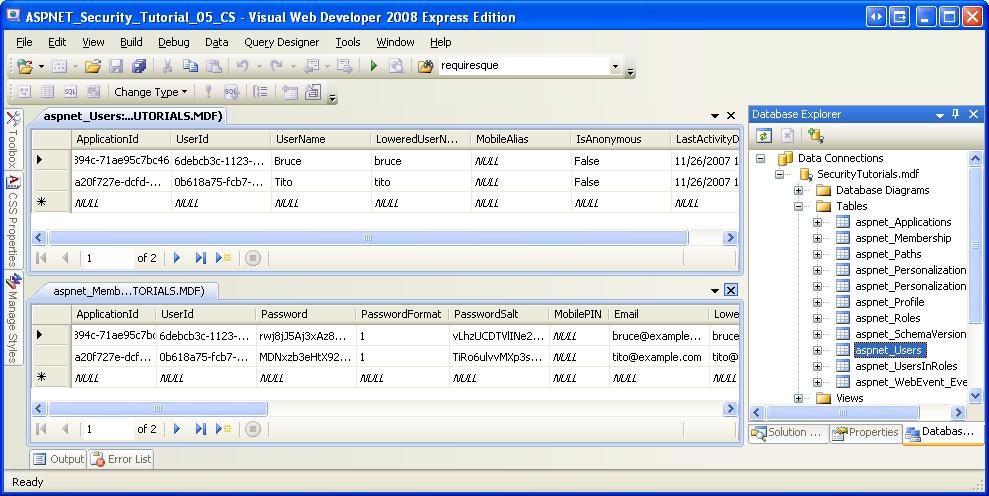Click the record number field in aspnet_Users grid

point(108,257)
